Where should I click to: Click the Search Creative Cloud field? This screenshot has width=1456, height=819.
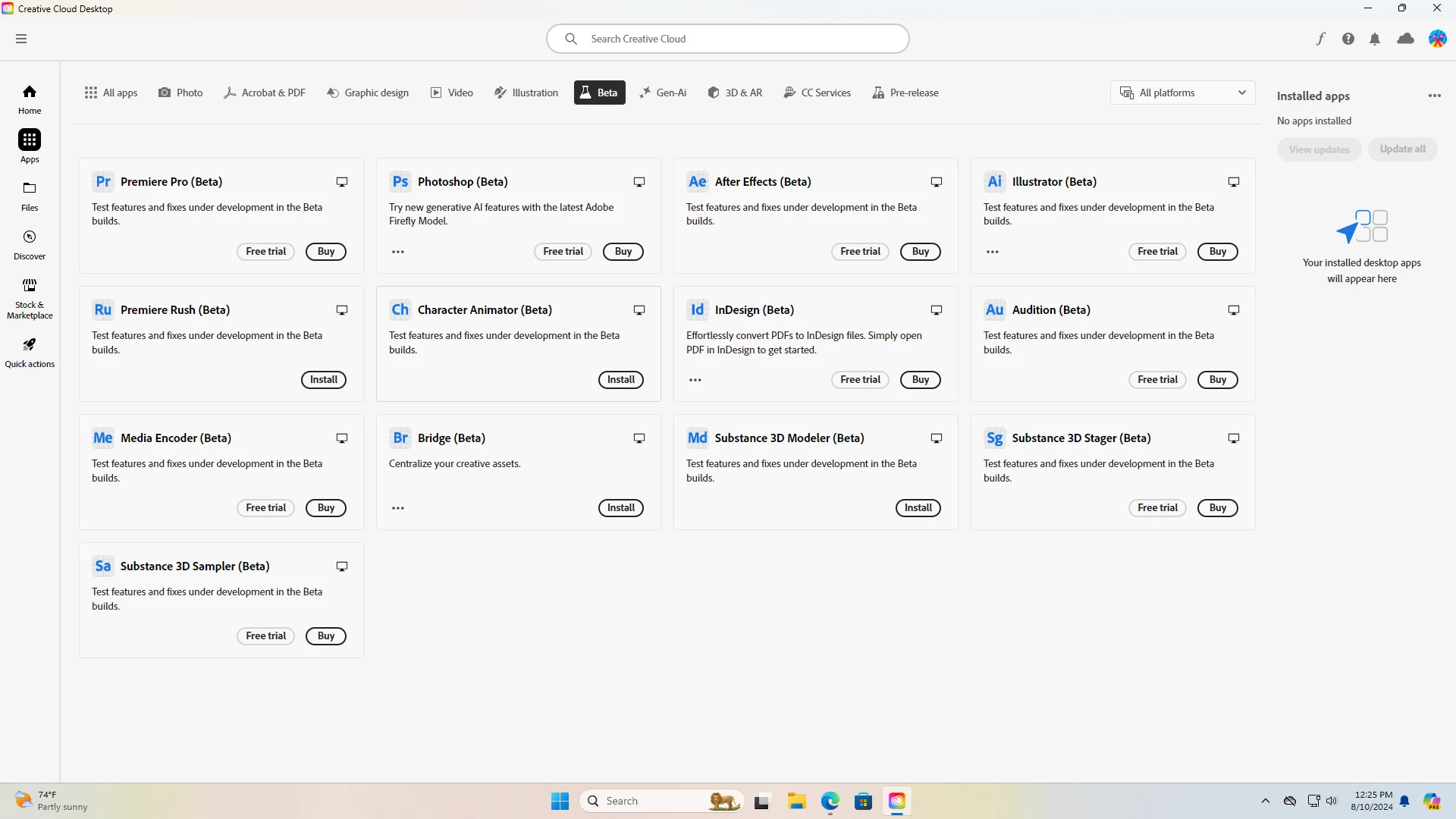[x=728, y=39]
